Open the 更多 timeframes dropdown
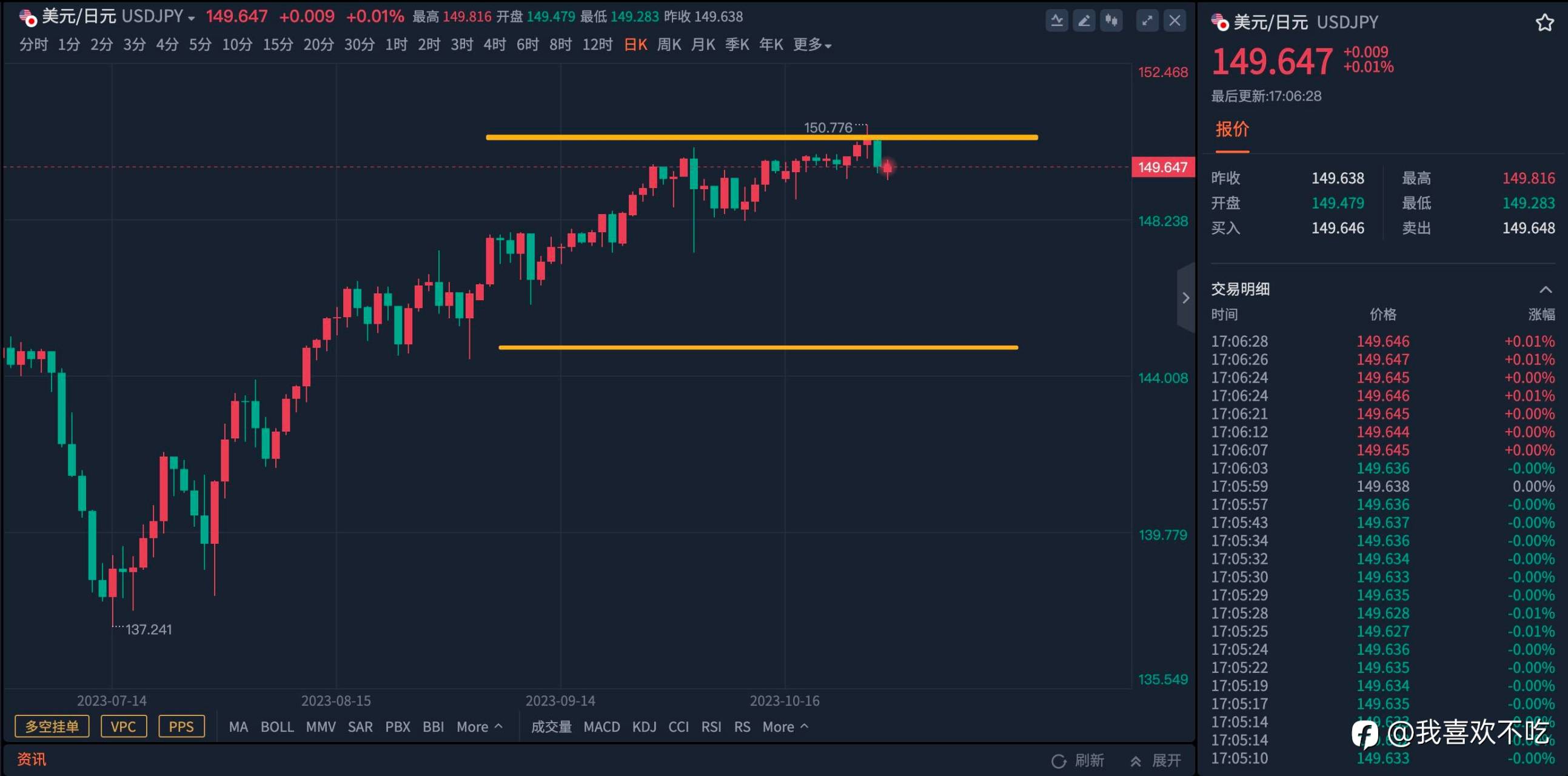The width and height of the screenshot is (1568, 776). (812, 44)
